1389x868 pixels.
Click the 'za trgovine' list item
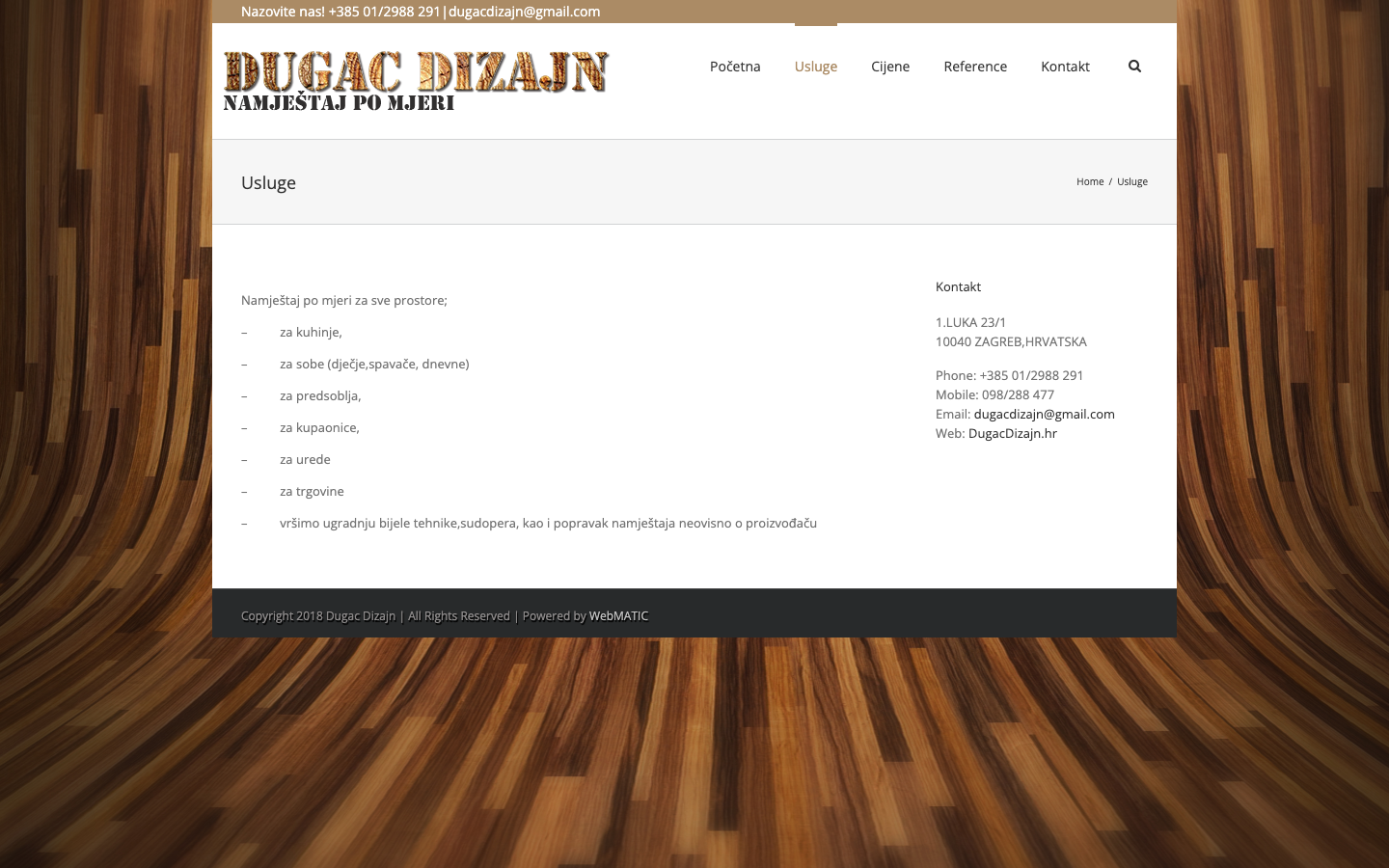click(312, 491)
